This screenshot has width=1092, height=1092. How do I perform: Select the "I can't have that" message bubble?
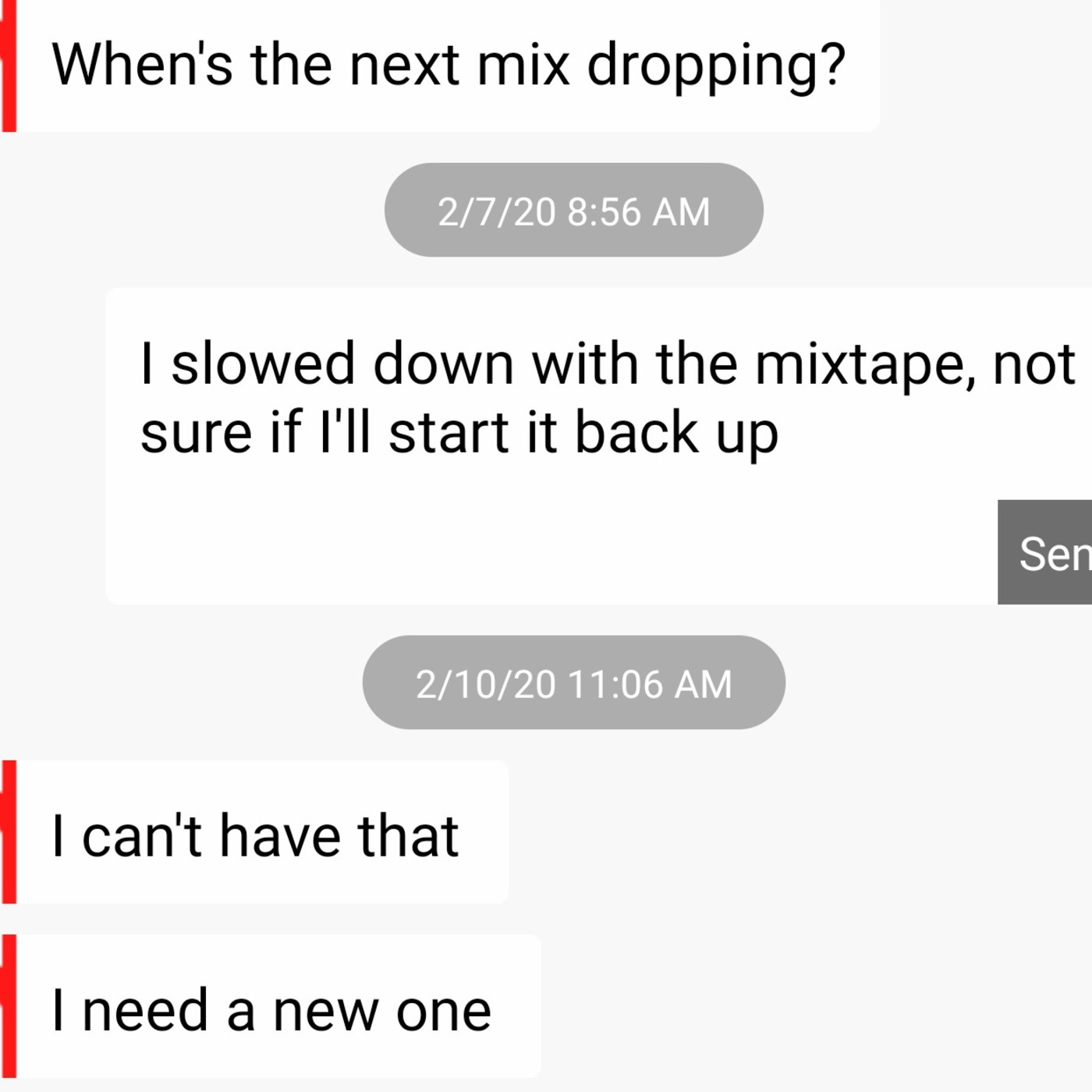[x=254, y=832]
